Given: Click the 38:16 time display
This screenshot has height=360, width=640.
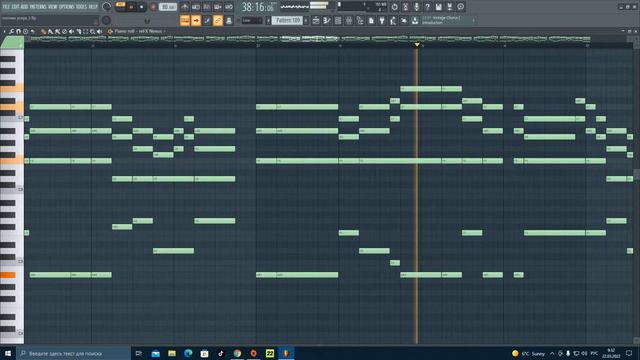Looking at the screenshot, I should (x=258, y=7).
